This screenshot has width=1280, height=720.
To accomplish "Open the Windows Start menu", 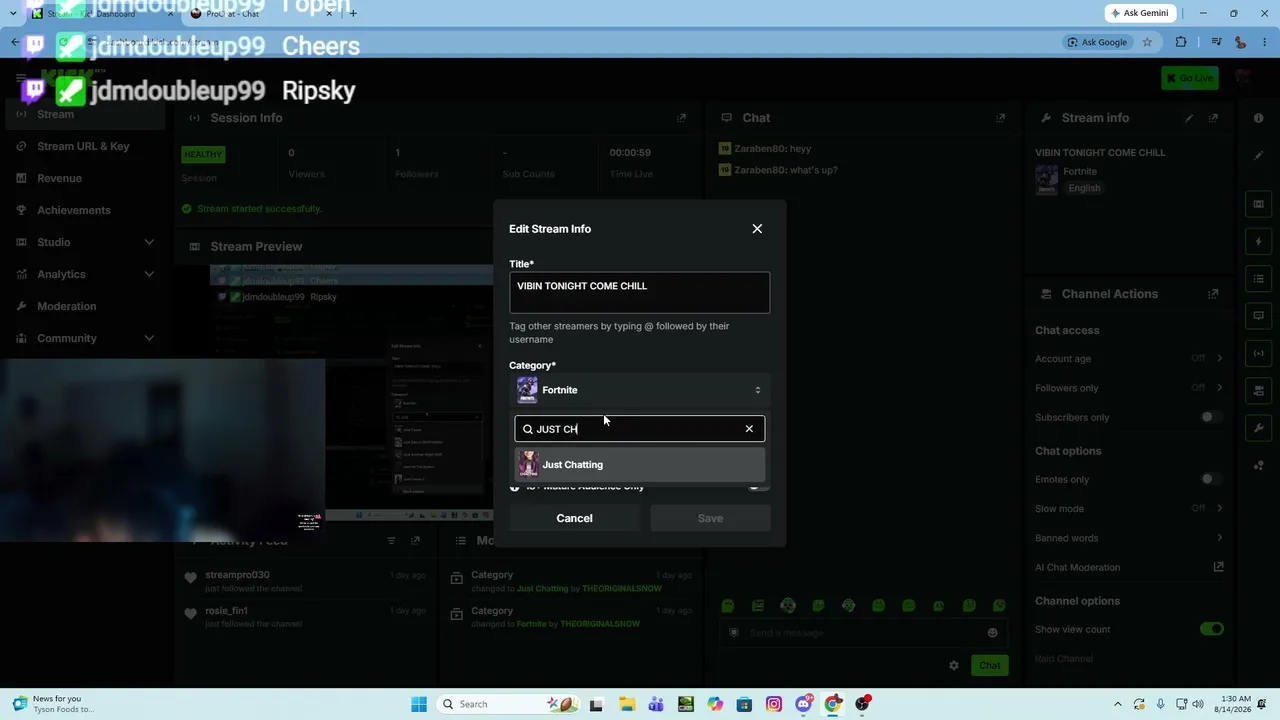I will tap(419, 704).
